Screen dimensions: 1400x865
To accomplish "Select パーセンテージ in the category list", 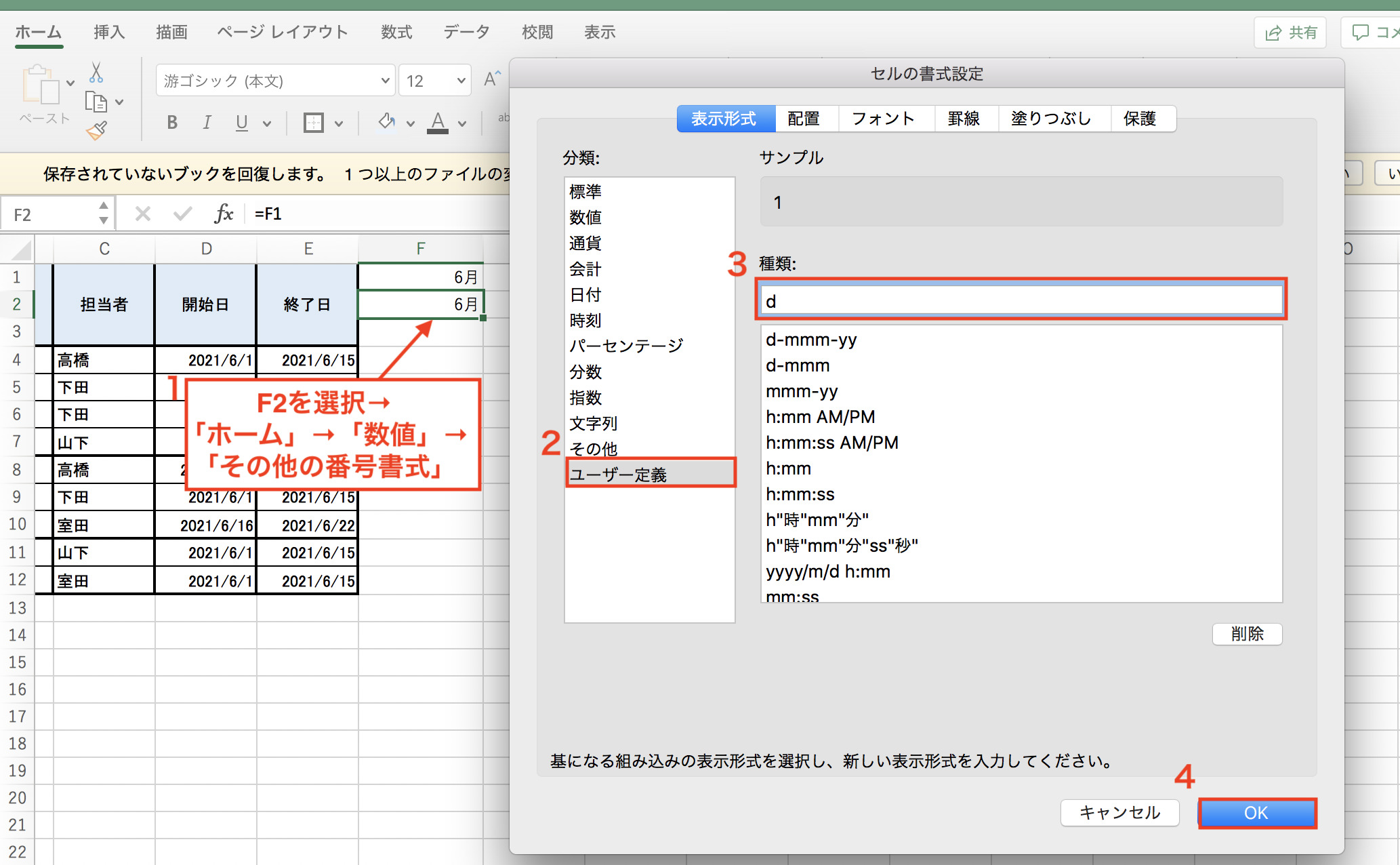I will [649, 346].
